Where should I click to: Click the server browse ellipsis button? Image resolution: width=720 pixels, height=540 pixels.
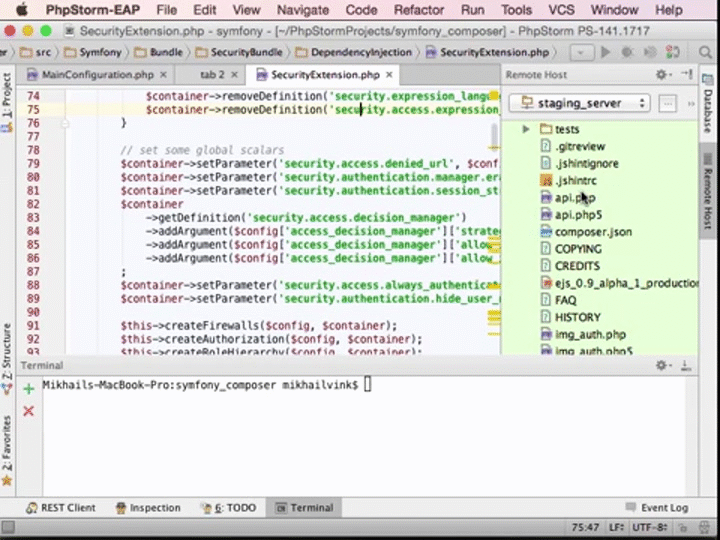(667, 103)
